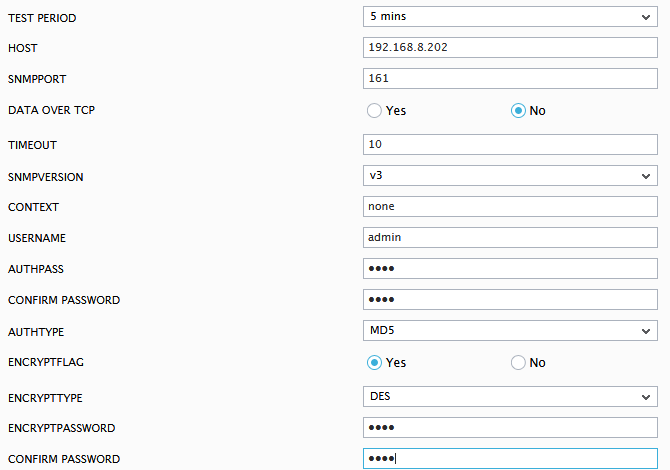Select Yes for DATA OVER TCP

pos(374,111)
